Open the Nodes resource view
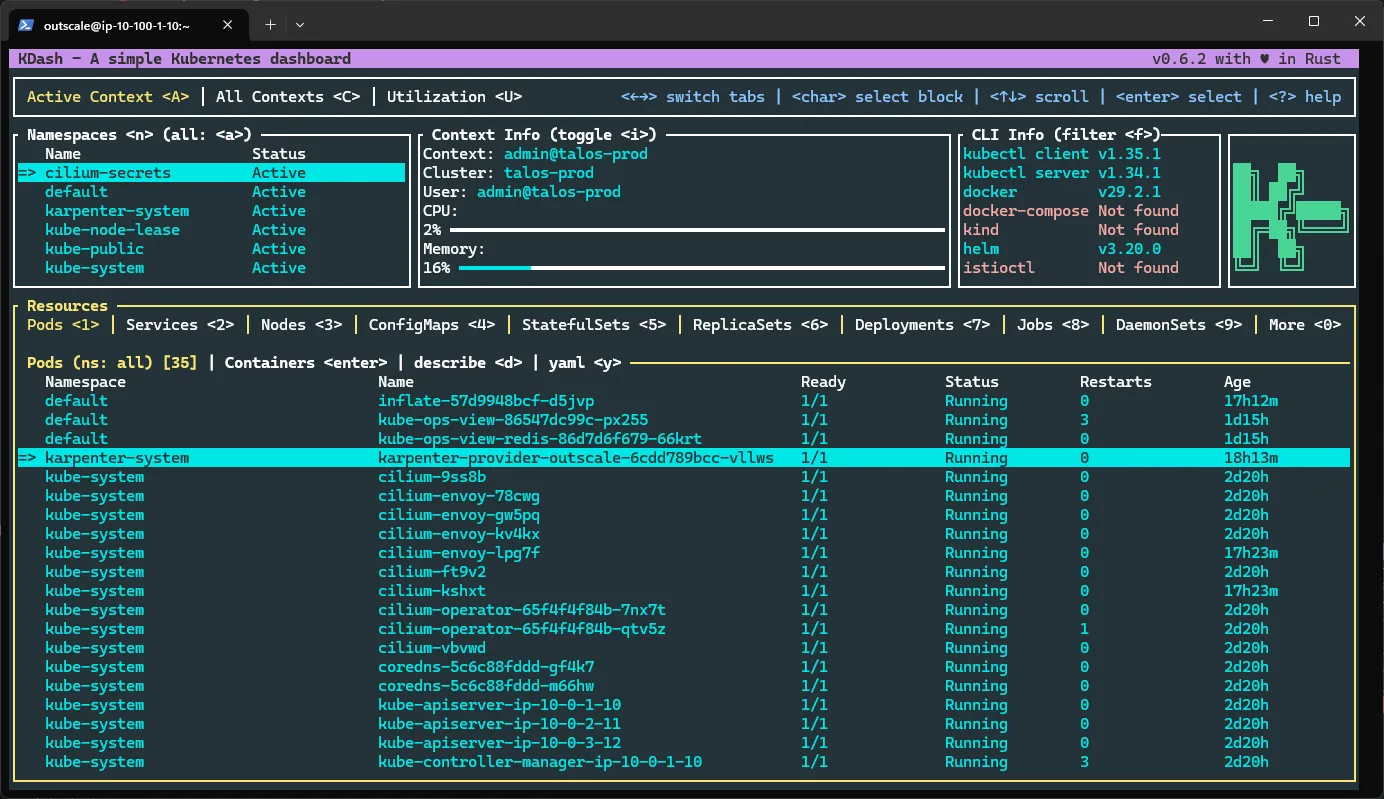The image size is (1384, 799). [300, 324]
